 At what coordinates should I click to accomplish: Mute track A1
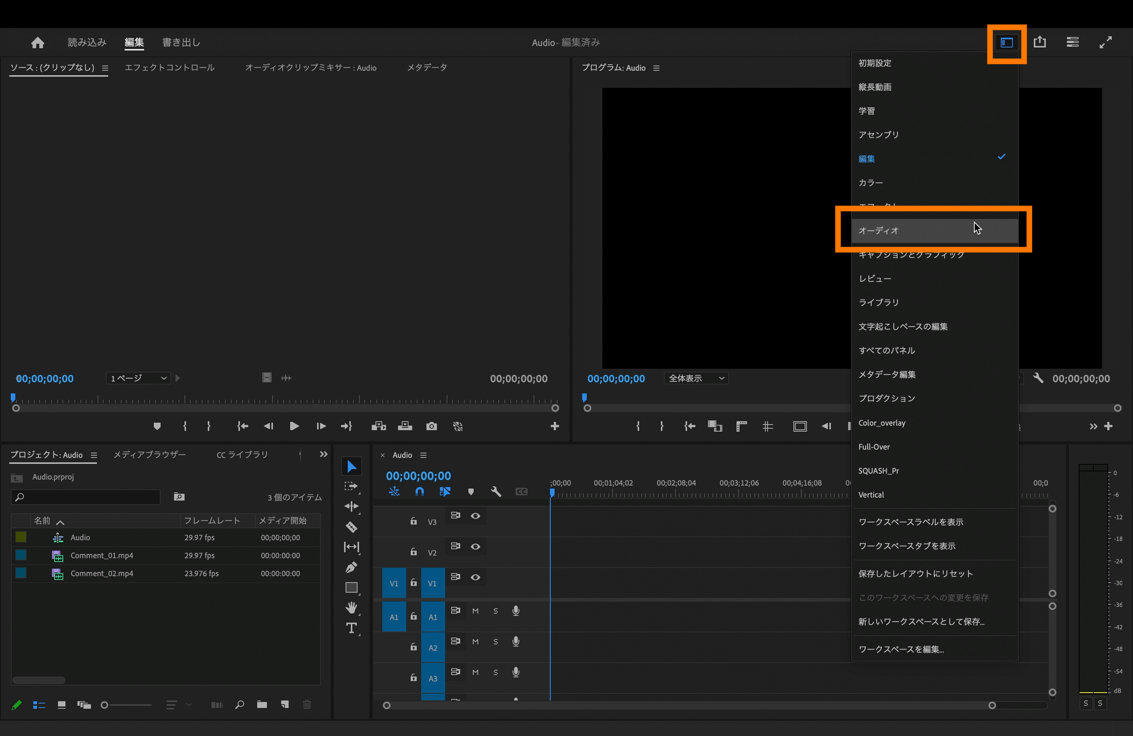[x=475, y=611]
